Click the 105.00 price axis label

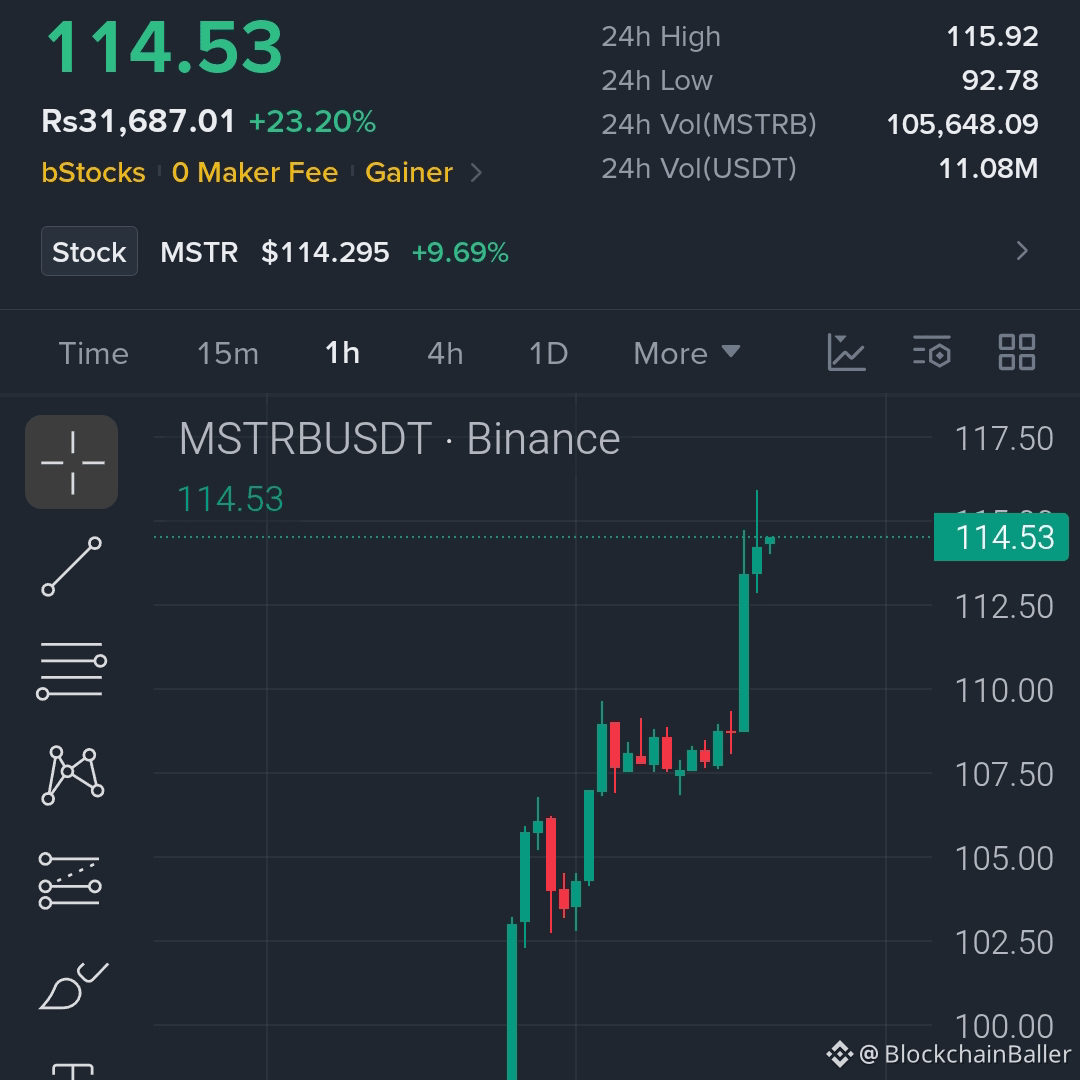point(1004,858)
